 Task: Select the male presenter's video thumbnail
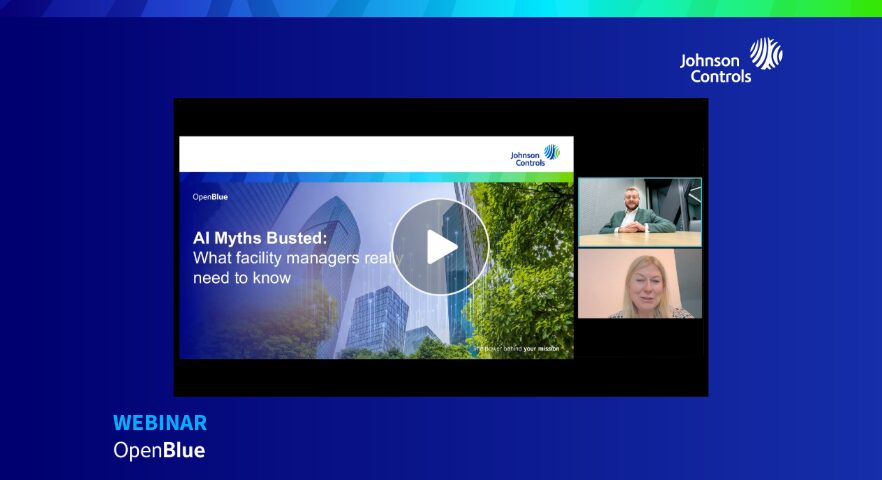click(640, 212)
